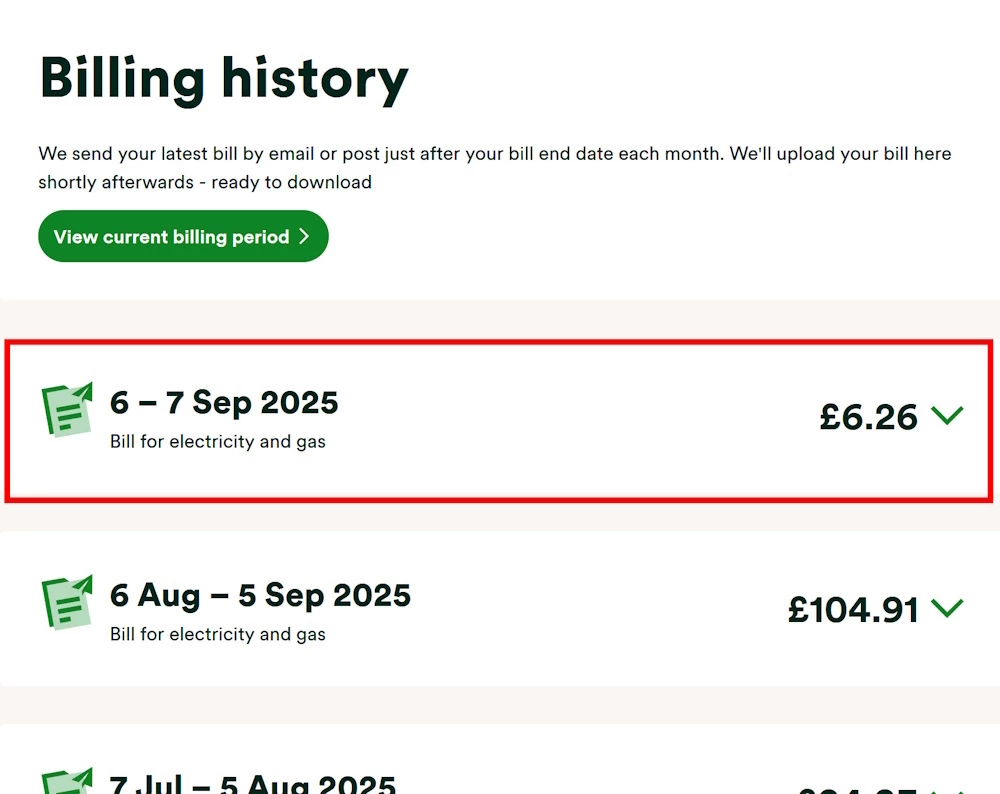Click the £6.26 bill amount

pos(868,417)
